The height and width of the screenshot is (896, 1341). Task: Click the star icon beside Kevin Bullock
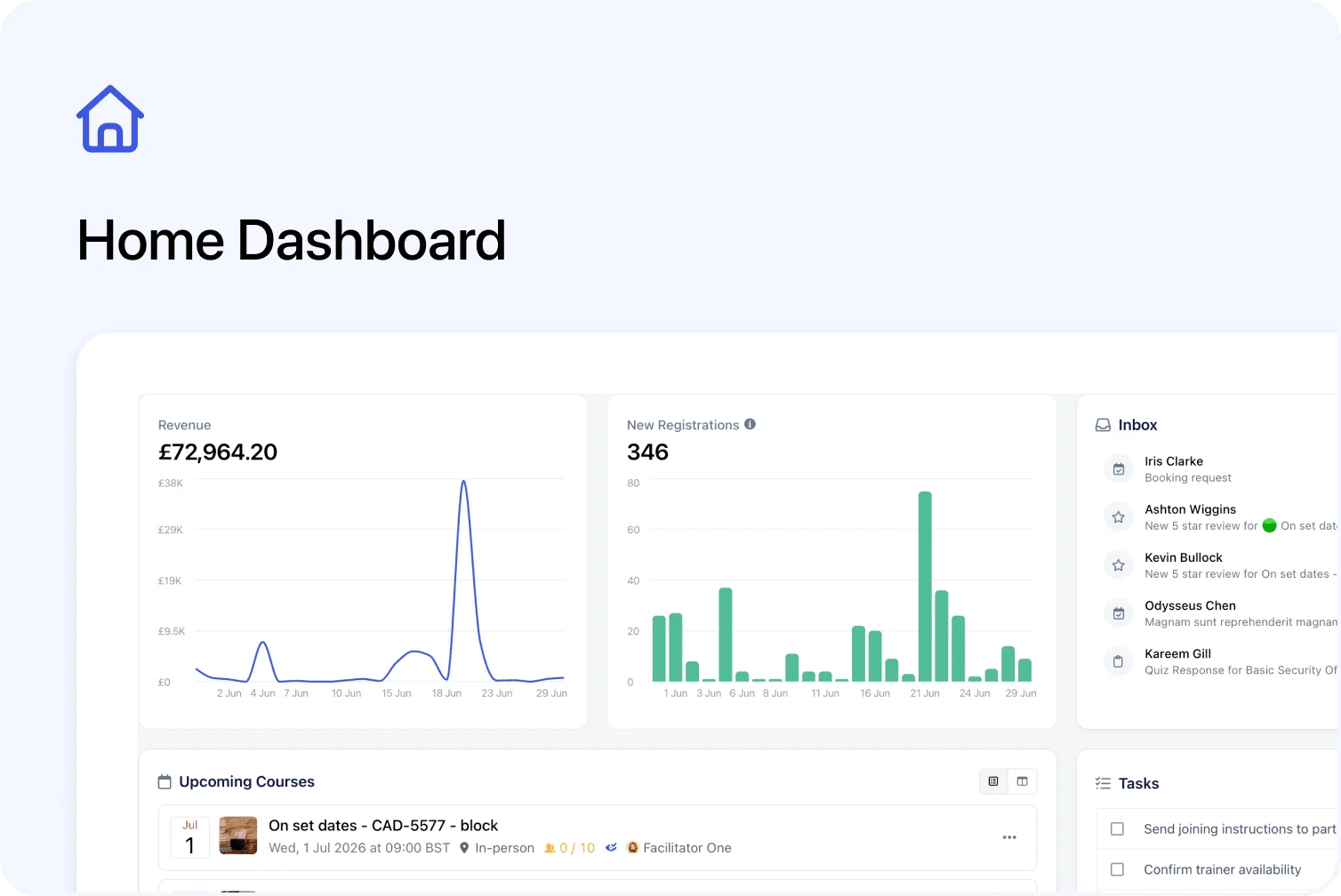point(1119,564)
